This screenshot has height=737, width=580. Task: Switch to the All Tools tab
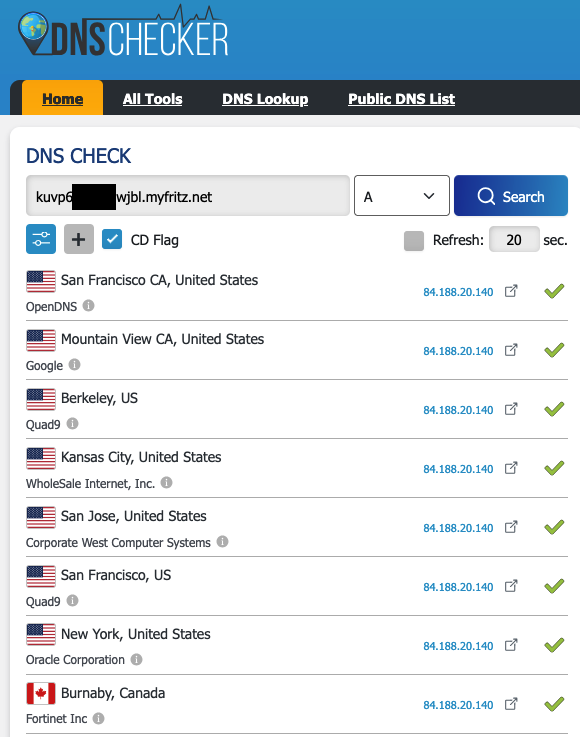click(x=152, y=99)
